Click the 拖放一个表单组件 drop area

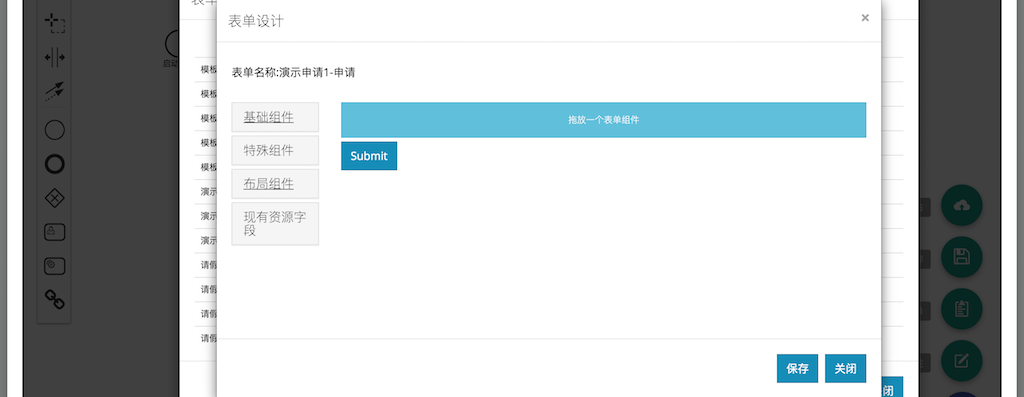[603, 120]
